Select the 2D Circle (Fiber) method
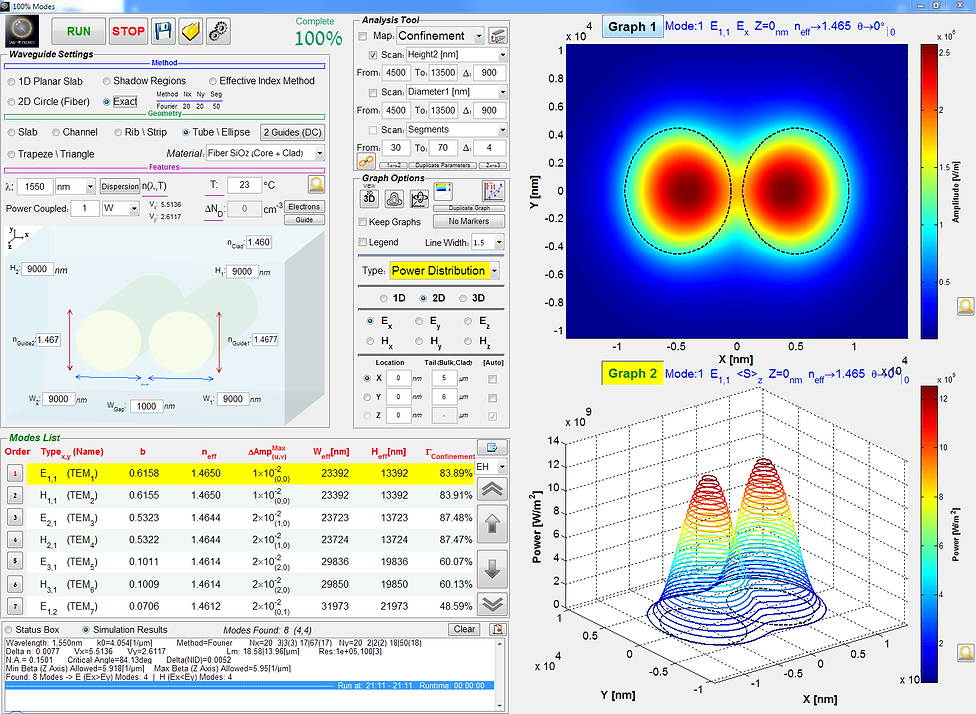976x714 pixels. coord(10,101)
